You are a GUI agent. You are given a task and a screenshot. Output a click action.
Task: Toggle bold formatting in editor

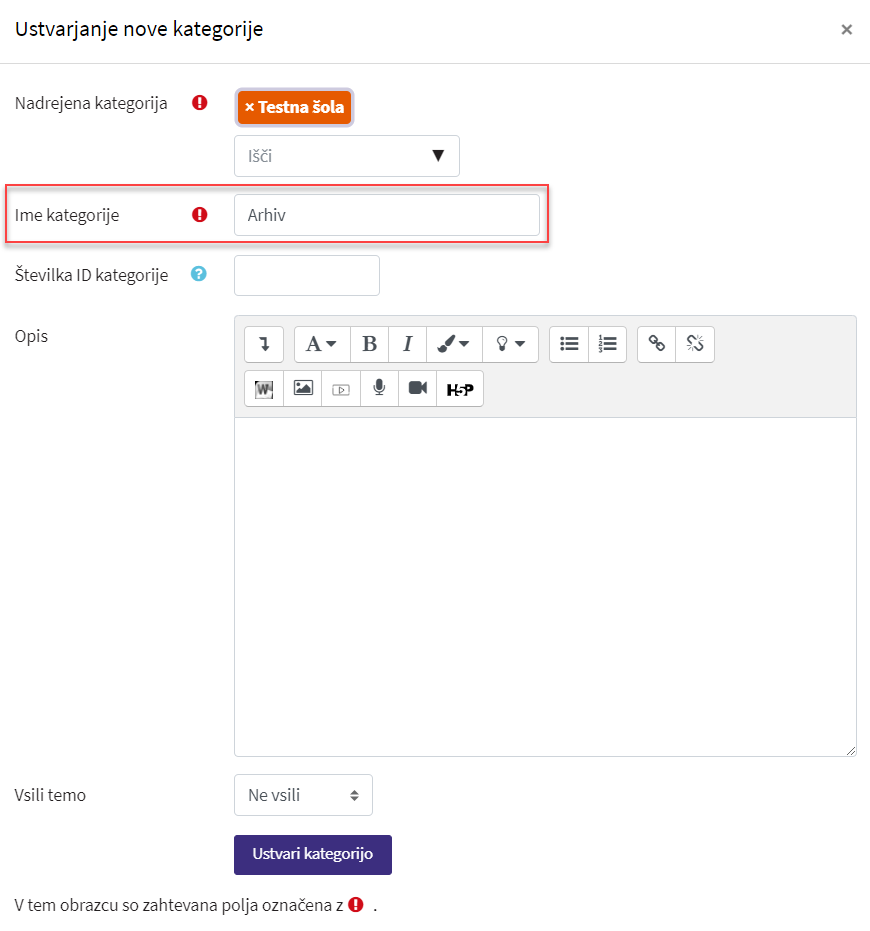coord(369,344)
